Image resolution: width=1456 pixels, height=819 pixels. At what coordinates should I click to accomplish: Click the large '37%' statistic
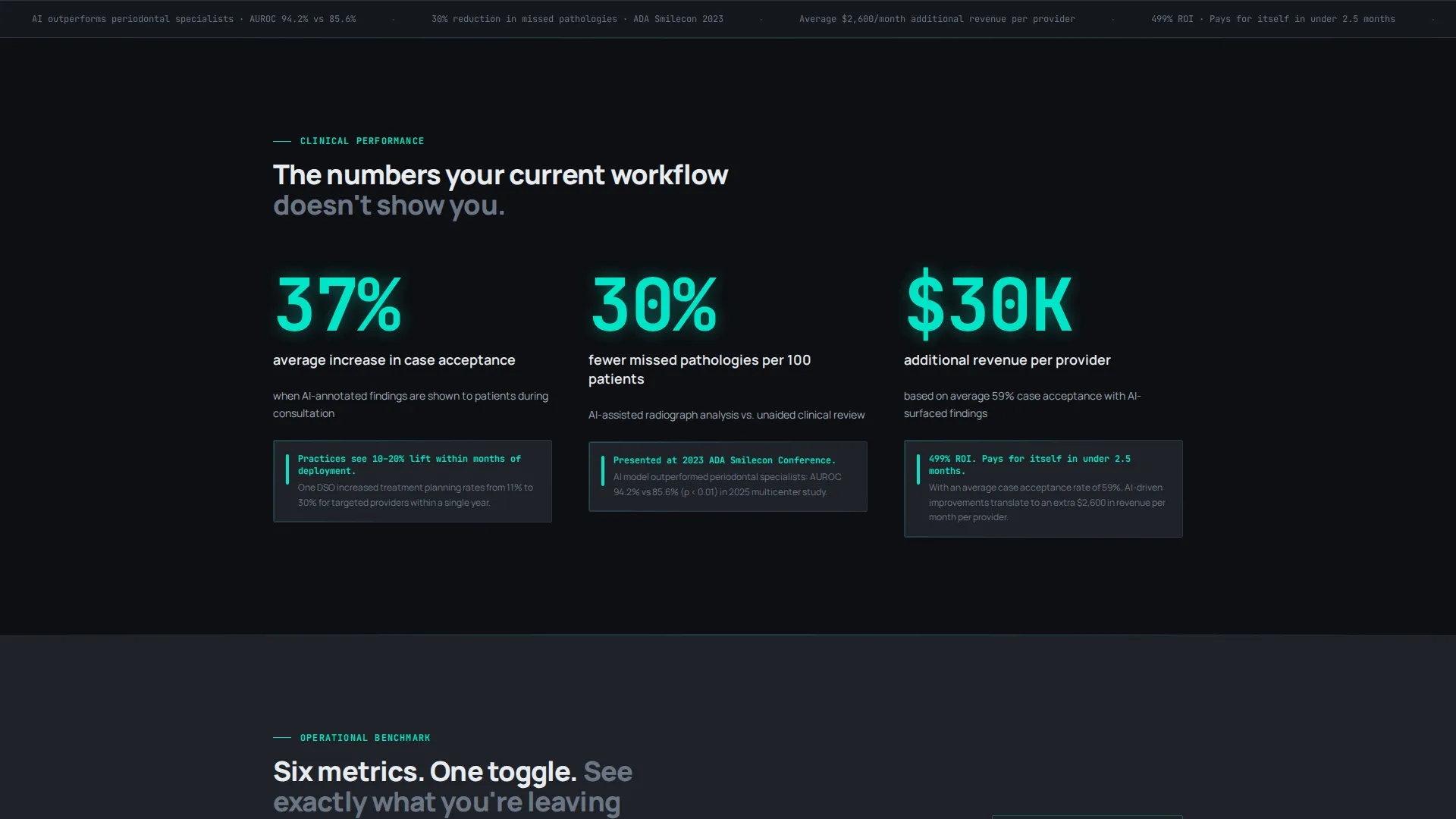(338, 304)
